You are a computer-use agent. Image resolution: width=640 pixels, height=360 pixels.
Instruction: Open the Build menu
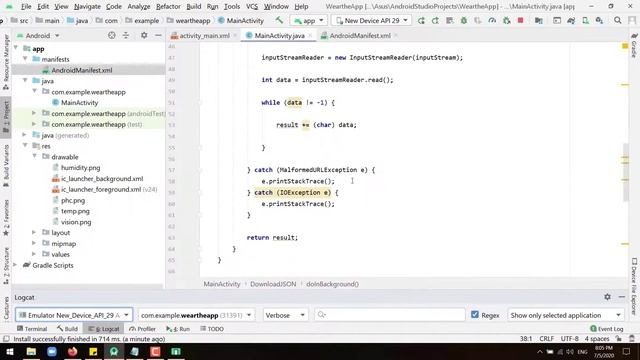point(193,7)
